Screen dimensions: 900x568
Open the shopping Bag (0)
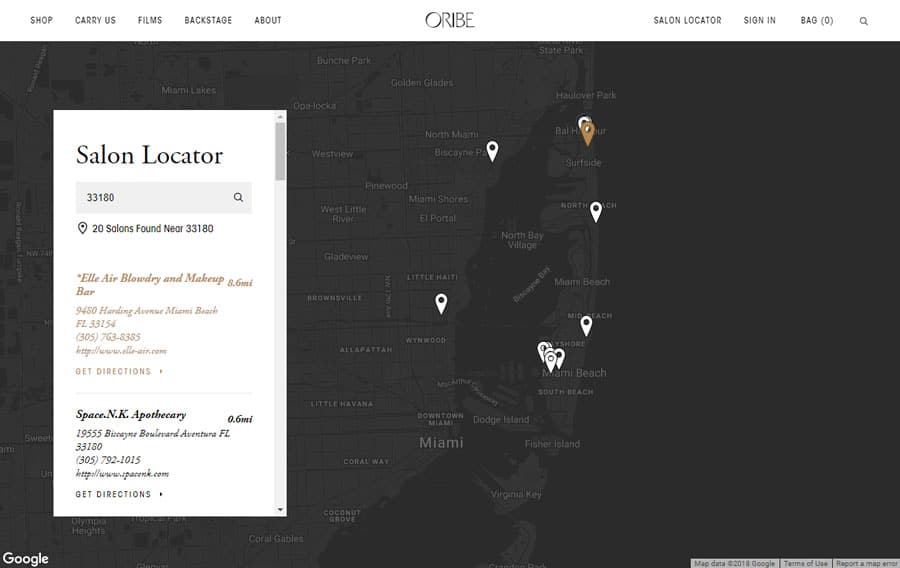(x=816, y=21)
